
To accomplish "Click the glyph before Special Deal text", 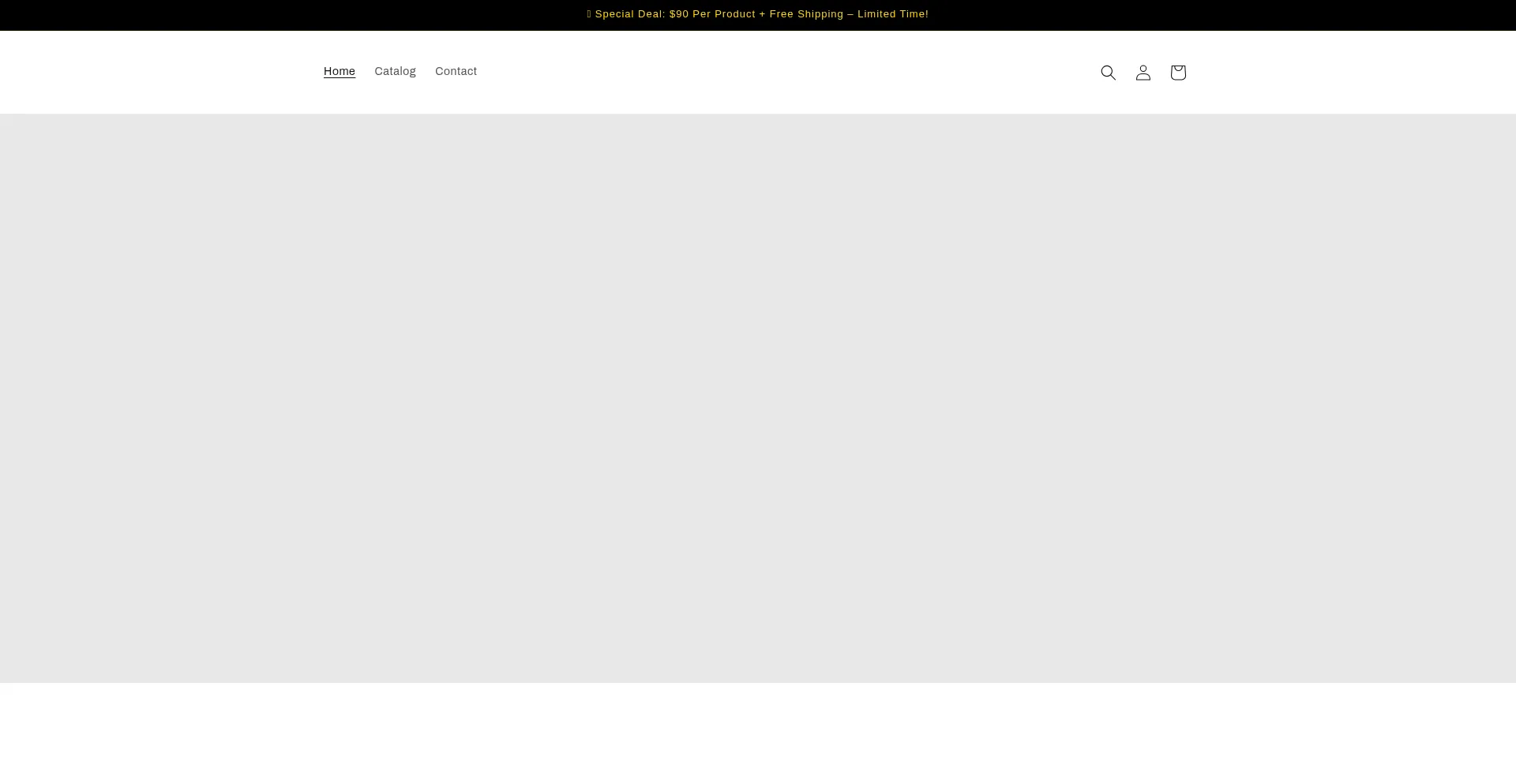I will tap(589, 14).
